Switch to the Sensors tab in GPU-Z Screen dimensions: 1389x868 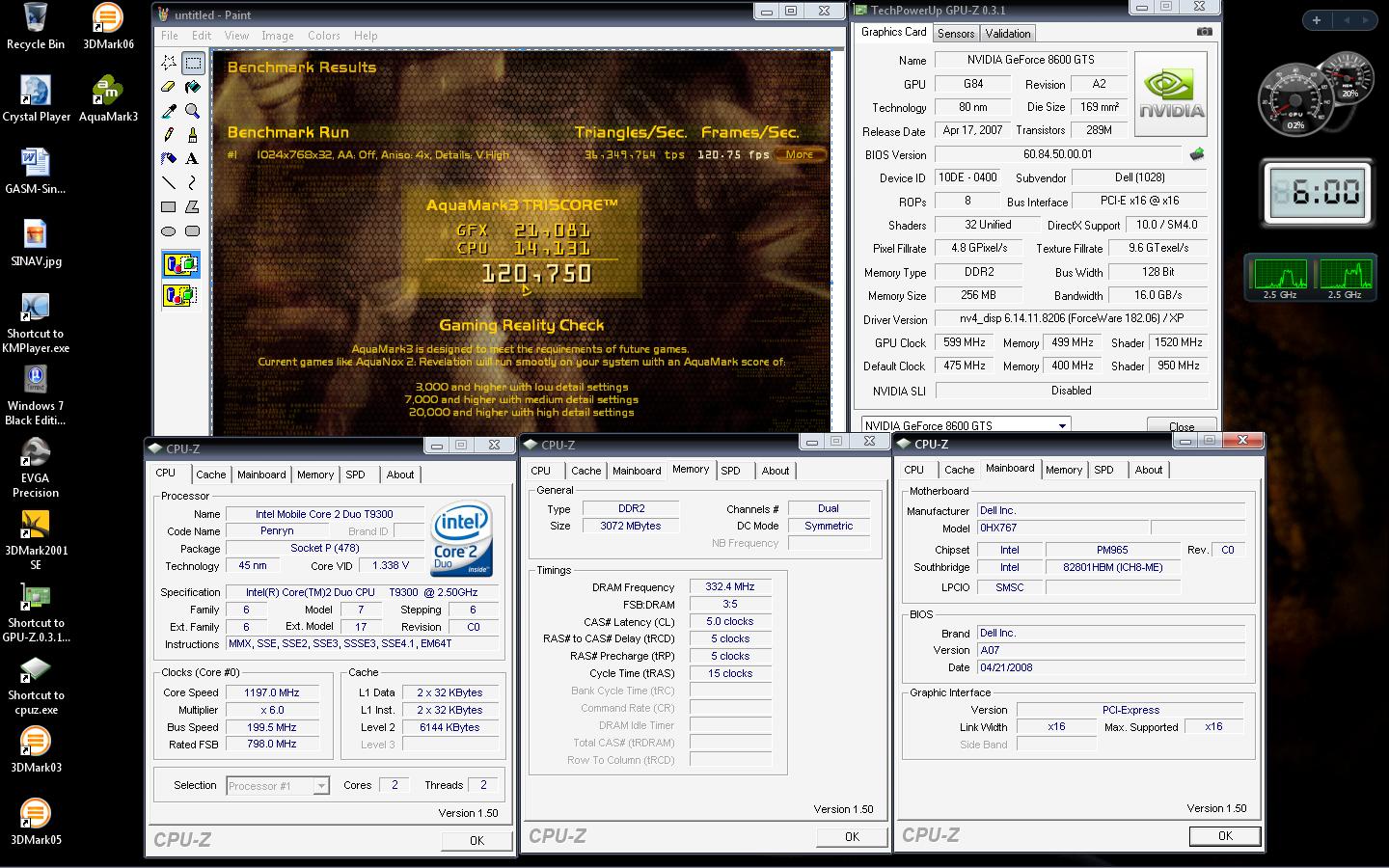coord(956,33)
